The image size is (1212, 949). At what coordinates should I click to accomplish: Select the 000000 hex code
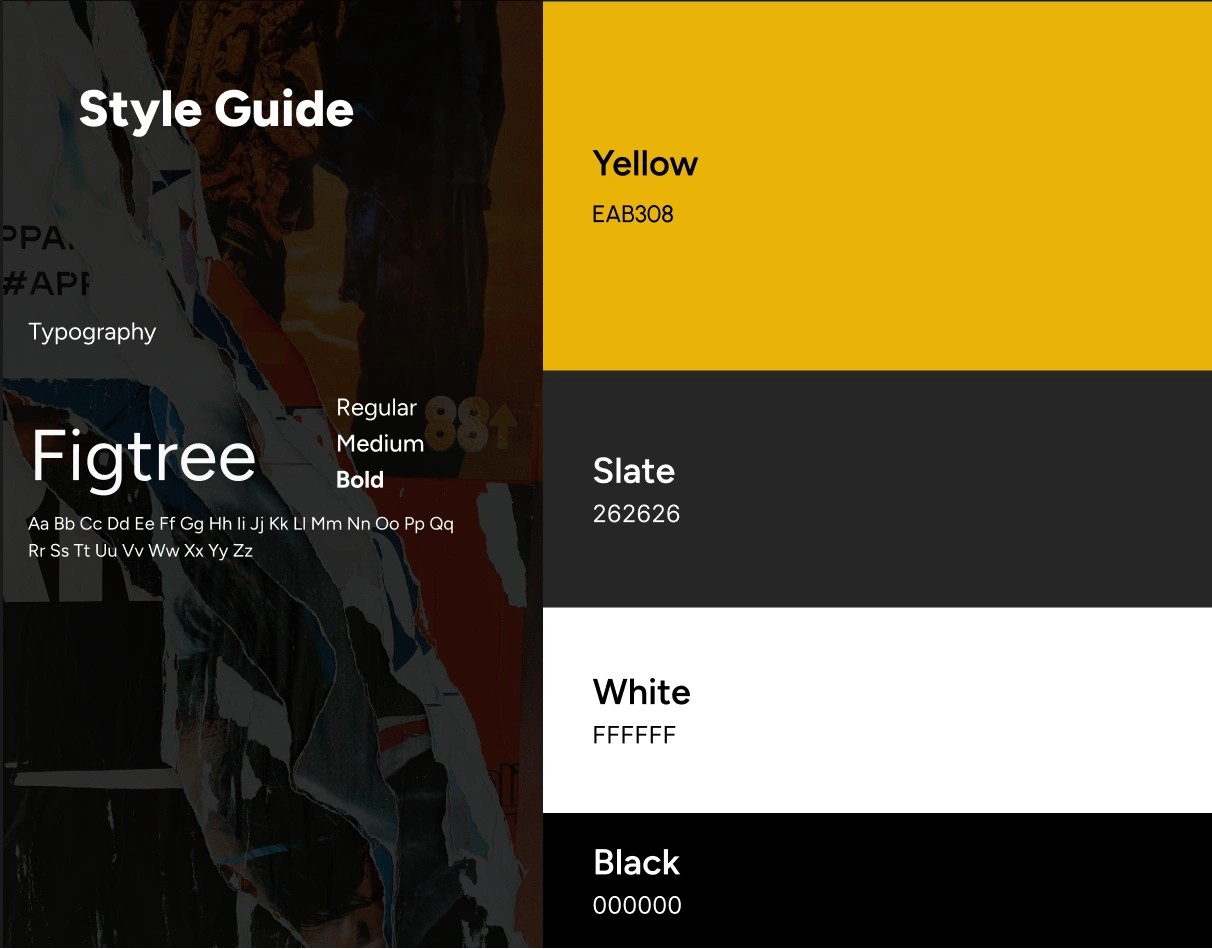click(637, 906)
